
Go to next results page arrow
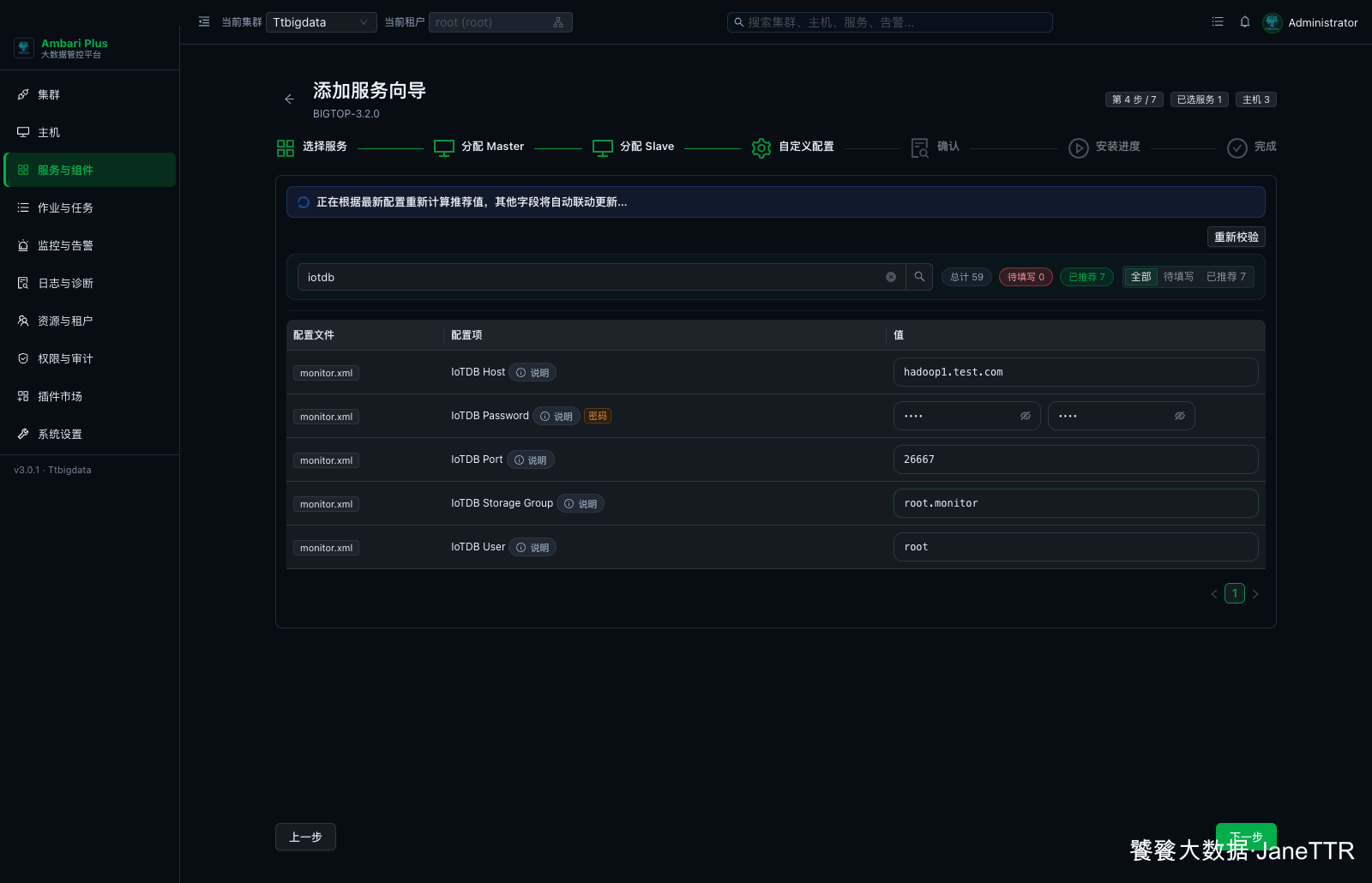pyautogui.click(x=1255, y=594)
